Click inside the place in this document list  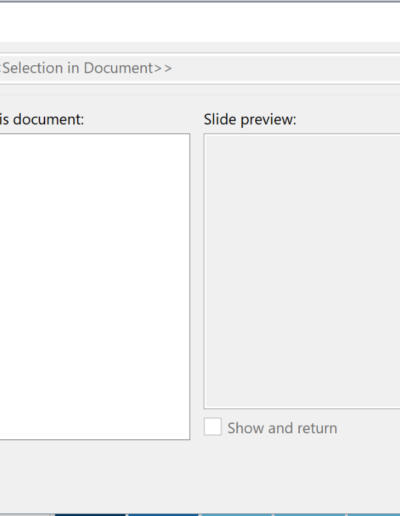(x=95, y=287)
